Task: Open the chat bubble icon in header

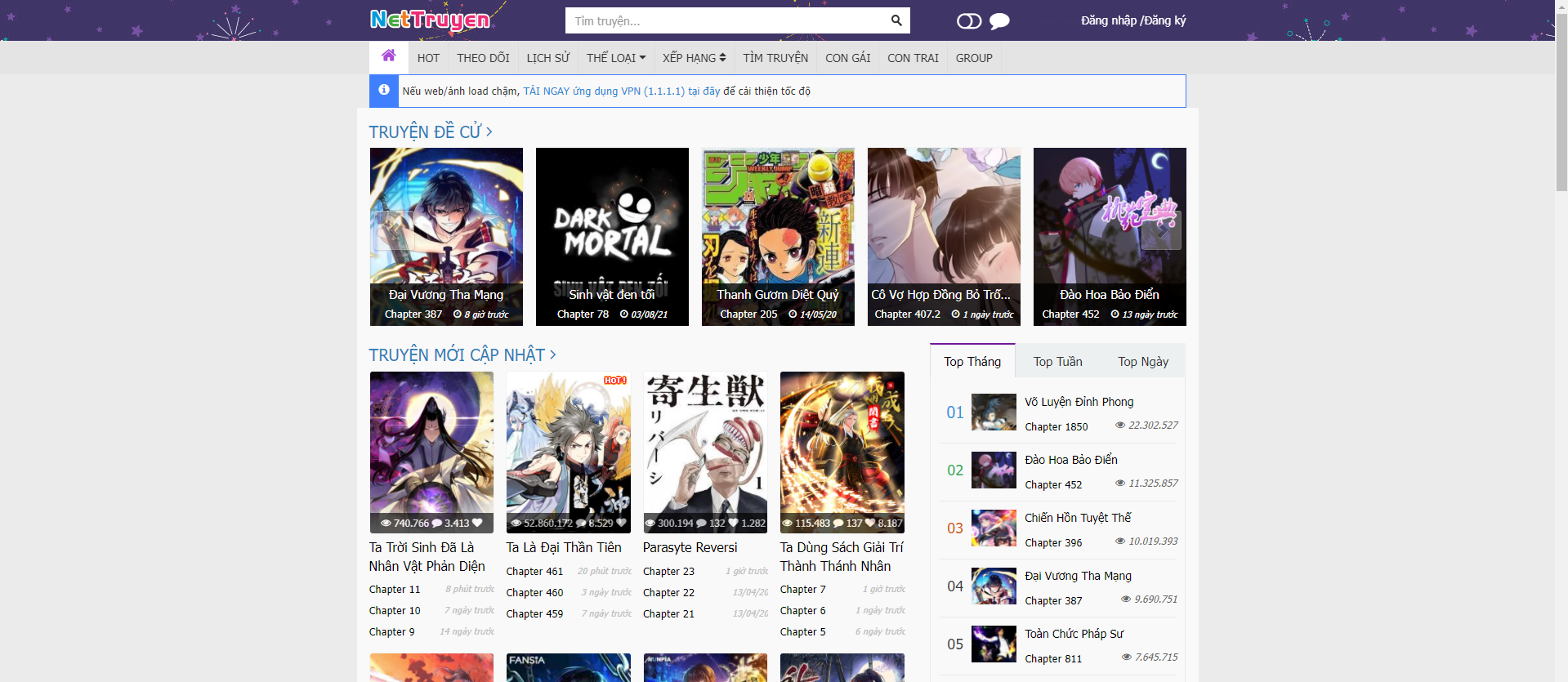Action: pyautogui.click(x=999, y=21)
